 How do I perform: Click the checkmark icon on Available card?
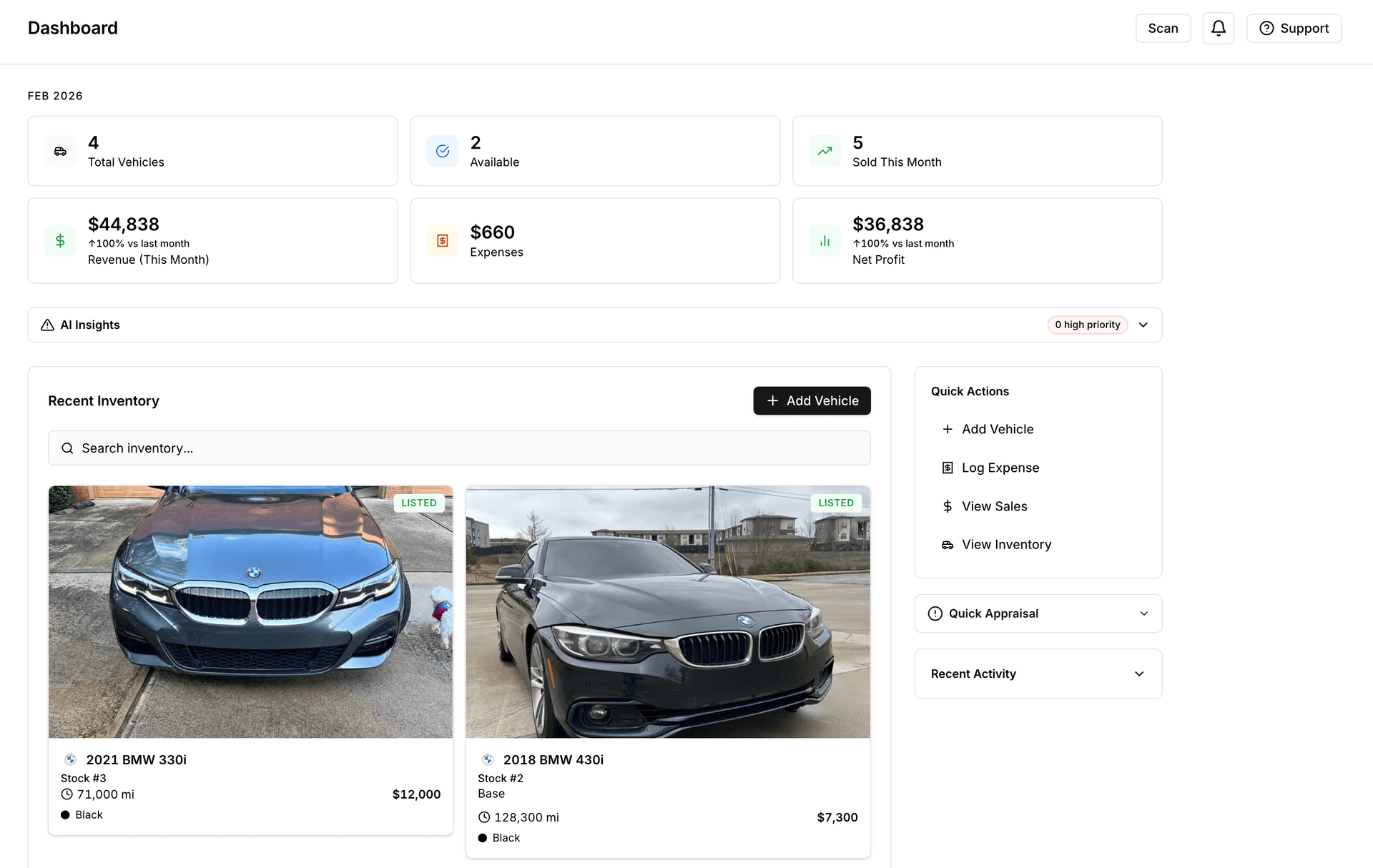click(443, 151)
